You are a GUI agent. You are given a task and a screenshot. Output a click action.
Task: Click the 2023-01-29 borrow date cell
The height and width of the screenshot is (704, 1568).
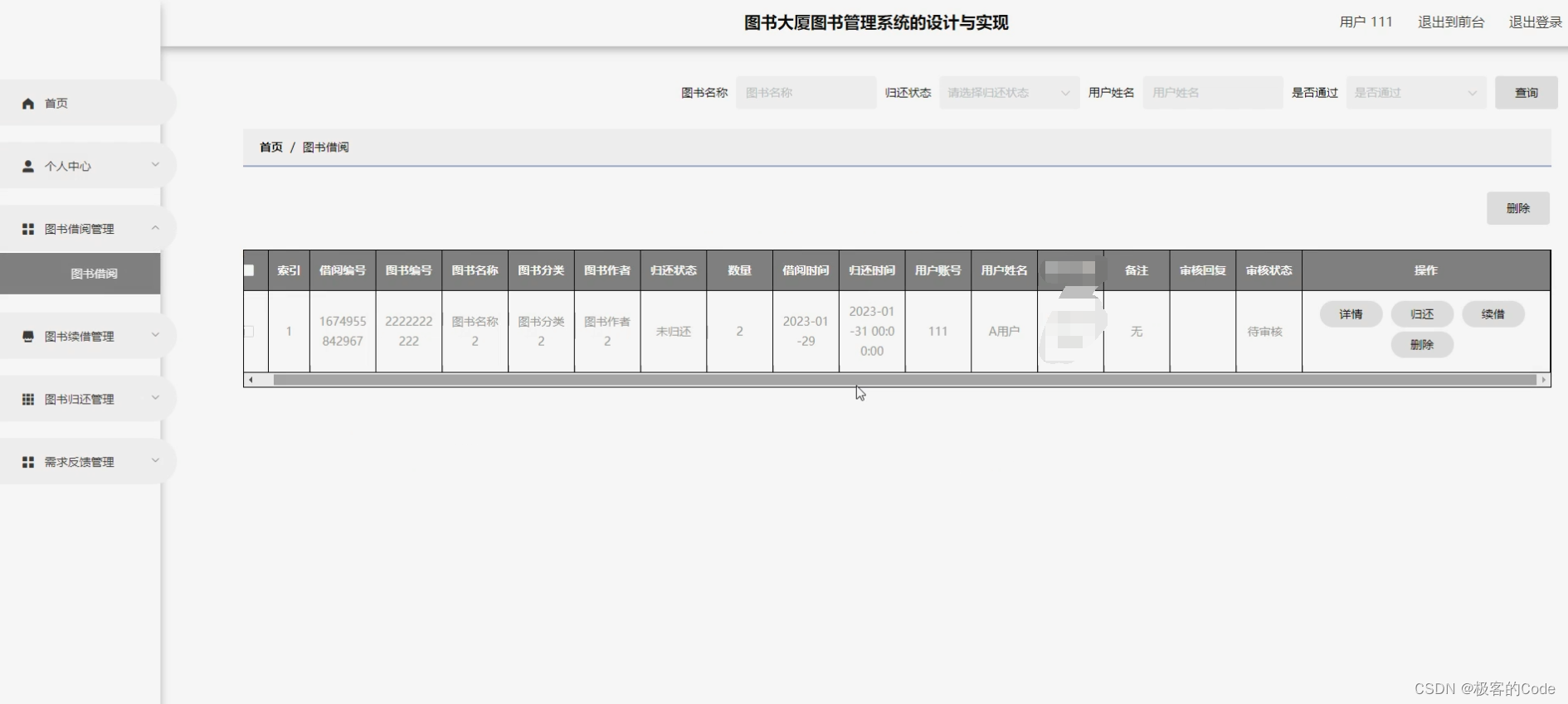tap(806, 331)
